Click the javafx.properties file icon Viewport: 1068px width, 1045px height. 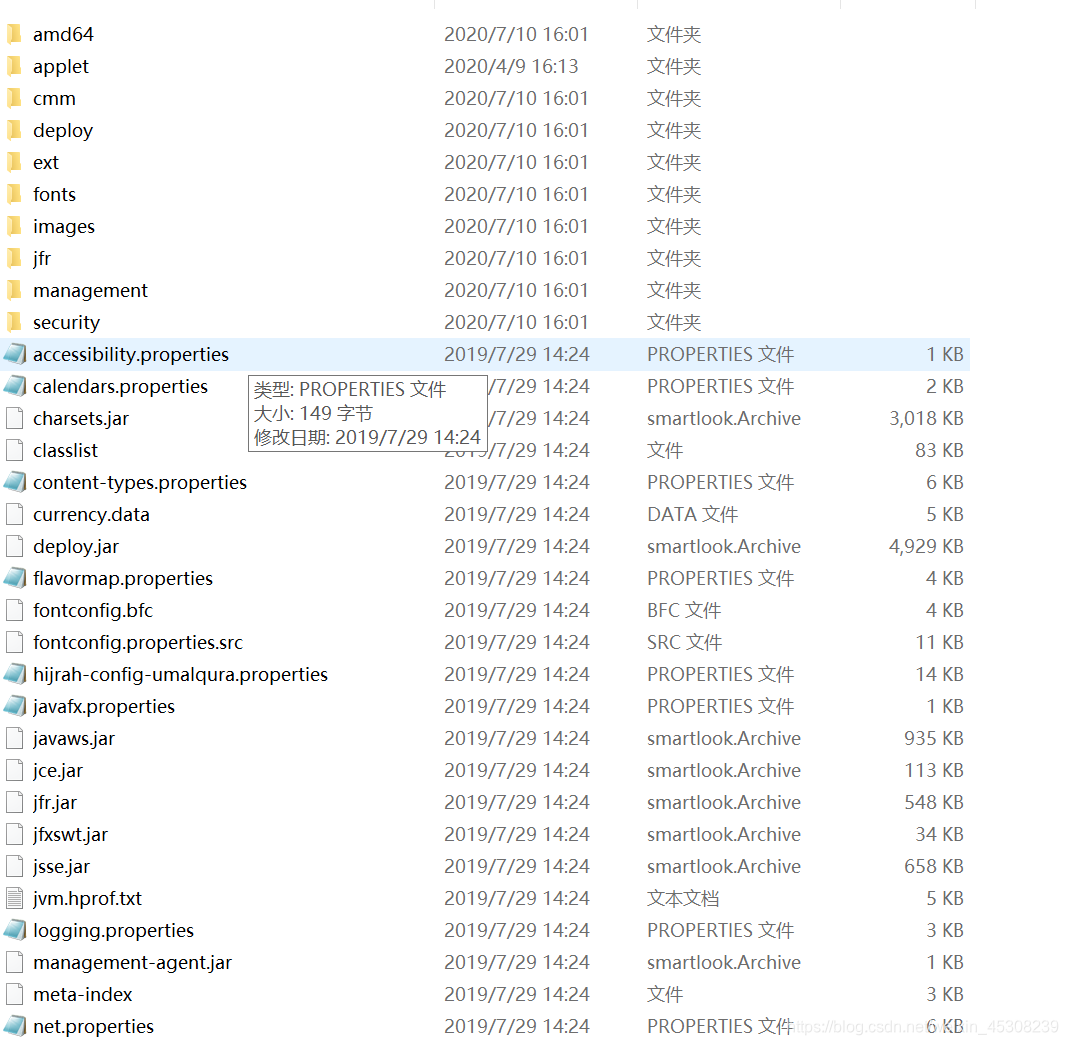tap(14, 706)
